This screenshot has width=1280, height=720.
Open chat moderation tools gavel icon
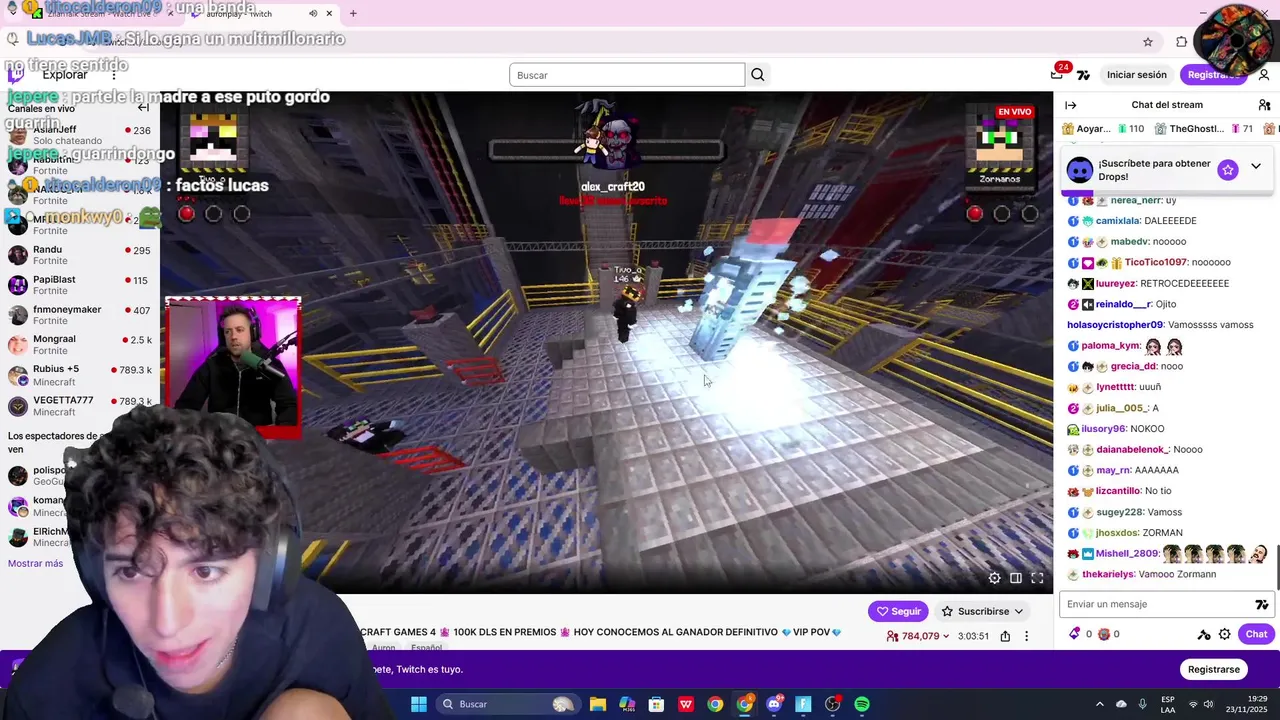coord(1204,634)
